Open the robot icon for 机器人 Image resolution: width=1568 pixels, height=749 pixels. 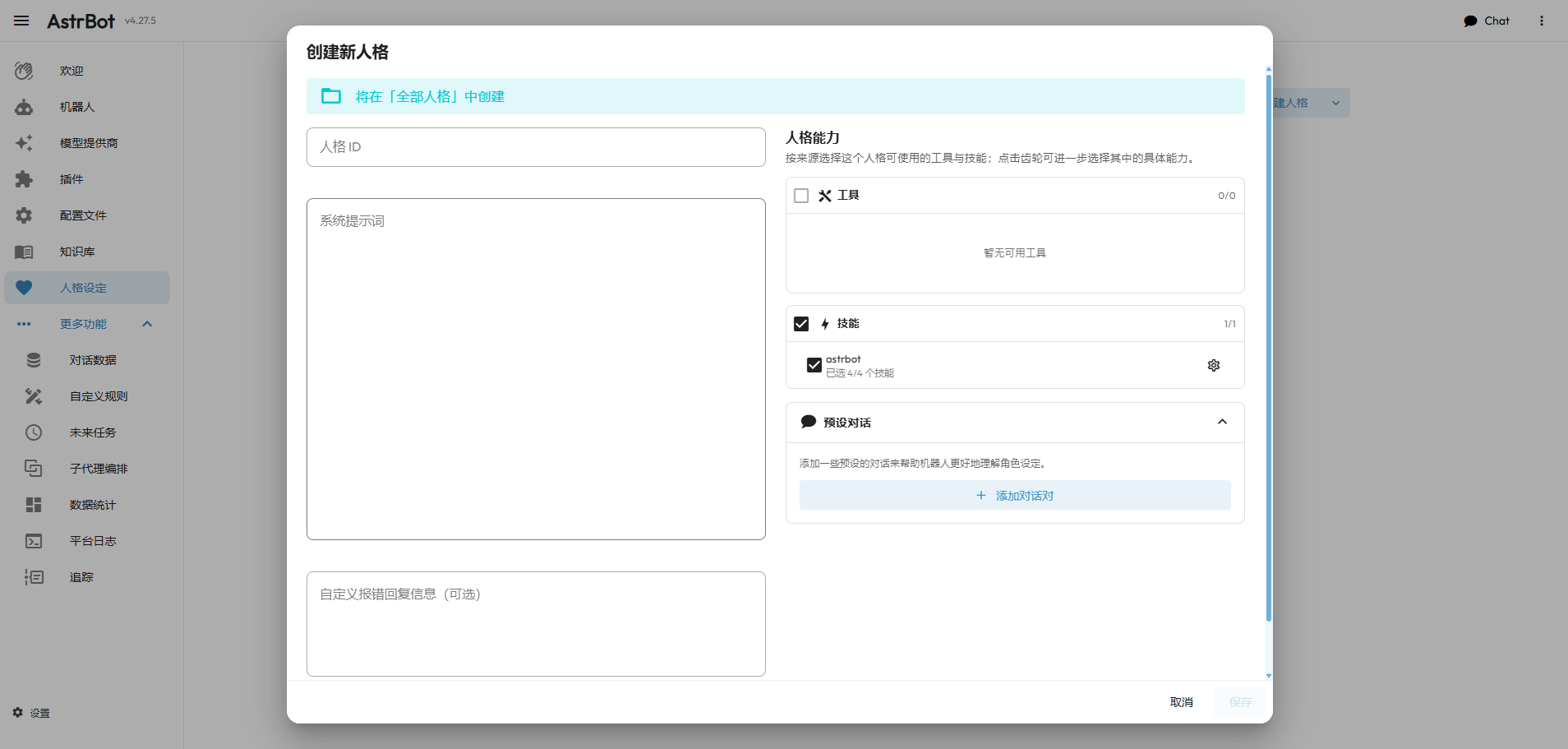24,107
